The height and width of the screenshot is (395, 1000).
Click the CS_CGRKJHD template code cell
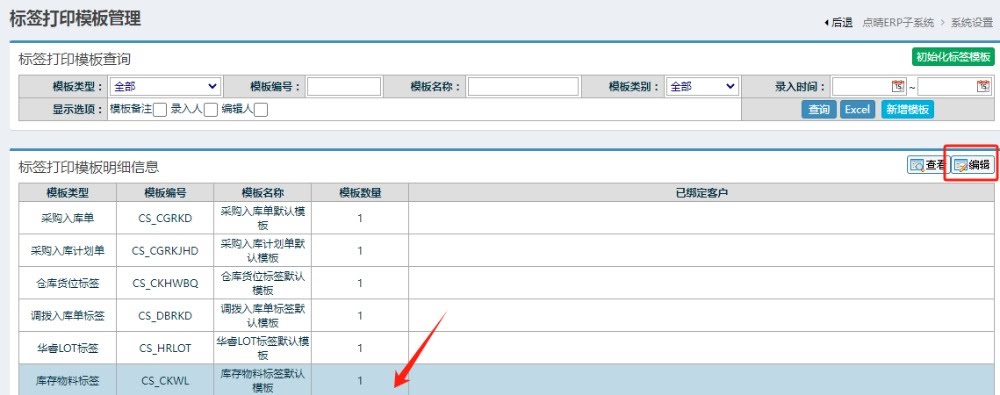[x=165, y=251]
